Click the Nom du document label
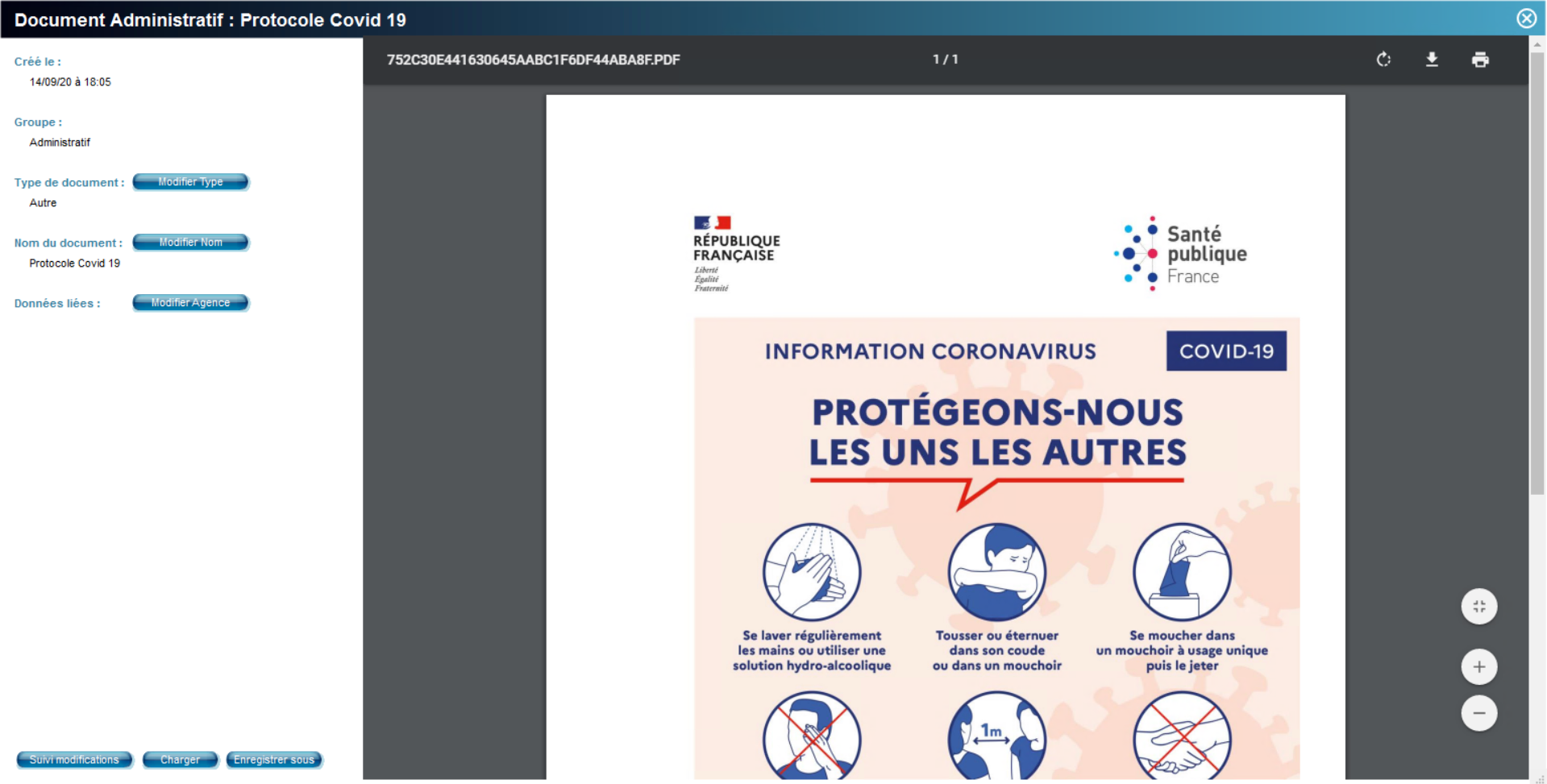This screenshot has width=1547, height=784. click(69, 243)
